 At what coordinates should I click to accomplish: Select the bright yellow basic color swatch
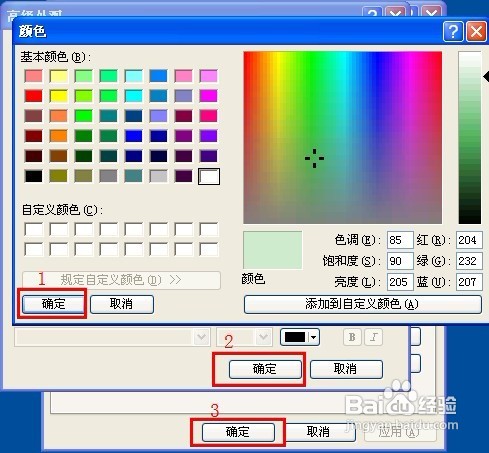coord(59,96)
